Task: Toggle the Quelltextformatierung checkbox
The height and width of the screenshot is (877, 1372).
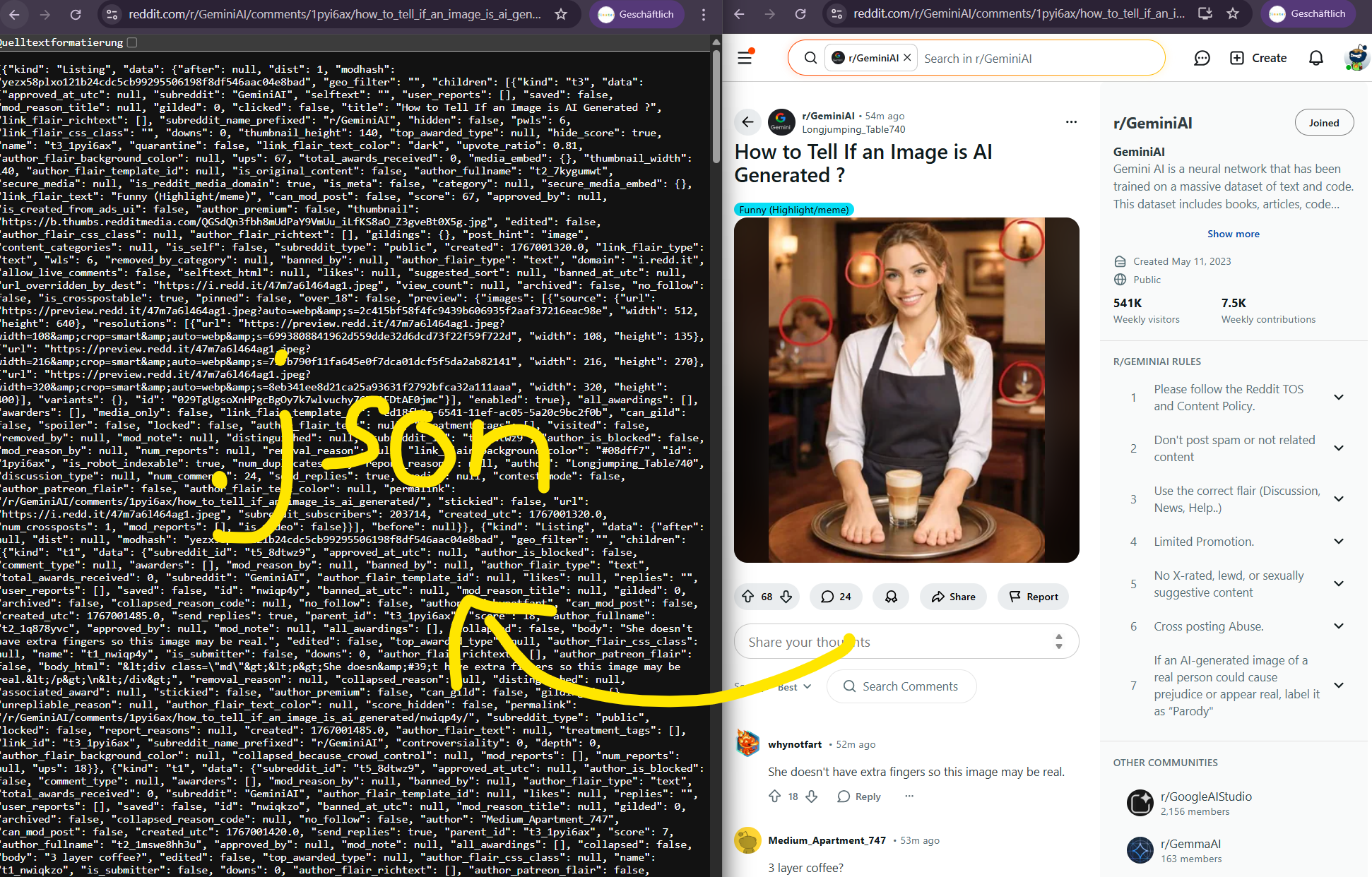Action: [x=132, y=42]
